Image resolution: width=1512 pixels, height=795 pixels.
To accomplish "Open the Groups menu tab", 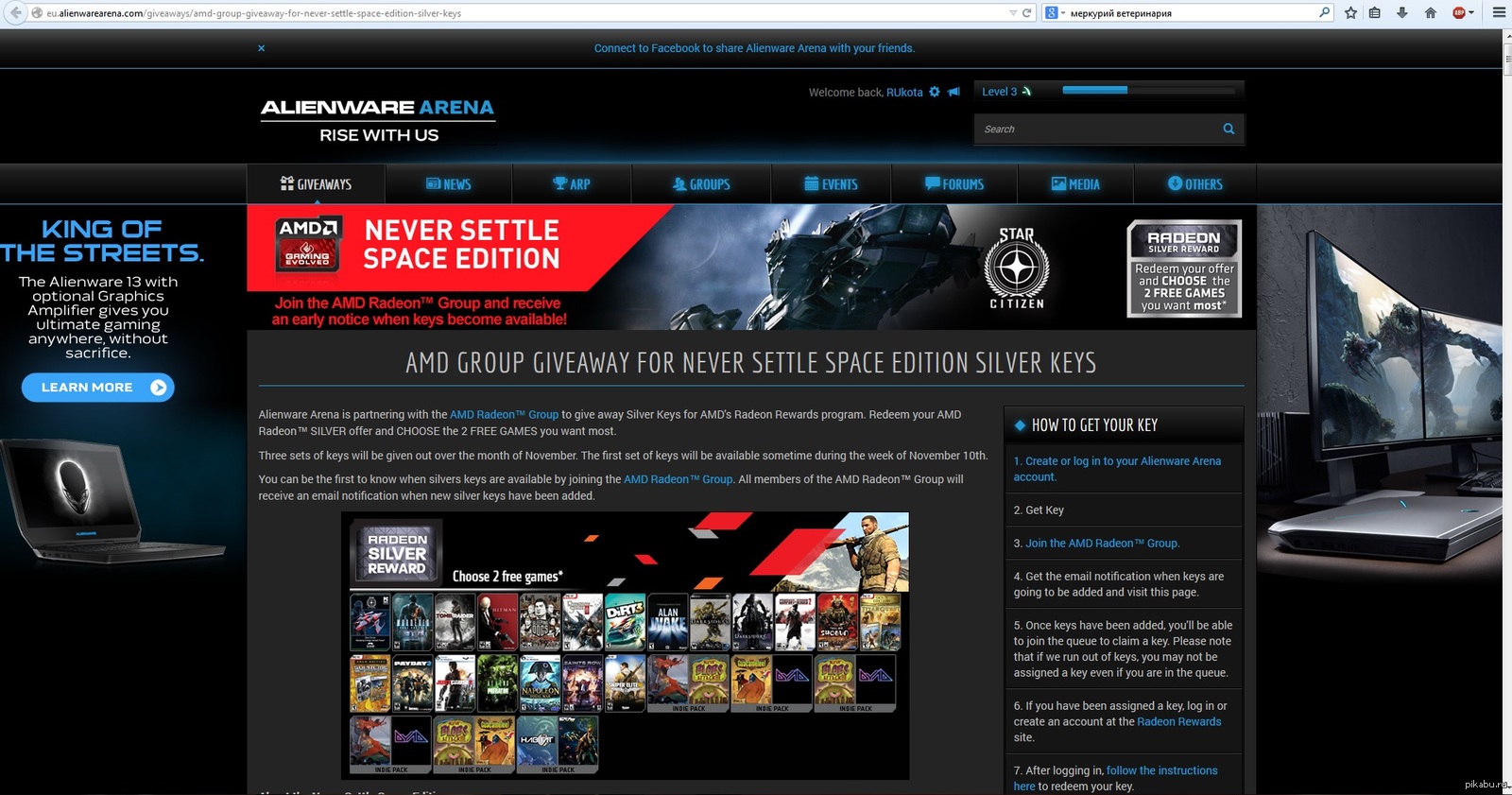I will (x=701, y=184).
